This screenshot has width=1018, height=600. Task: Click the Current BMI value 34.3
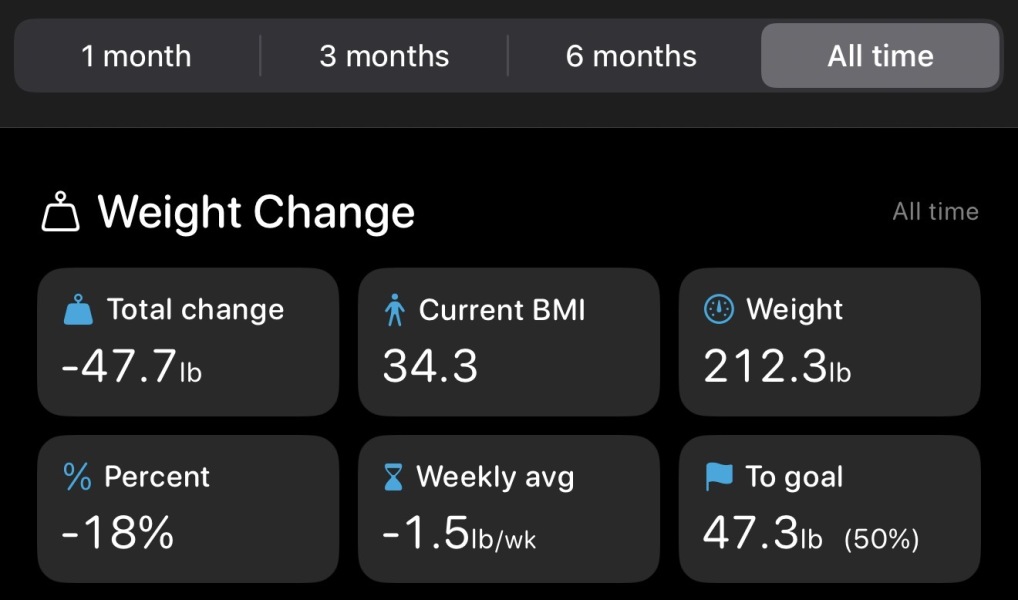tap(432, 368)
